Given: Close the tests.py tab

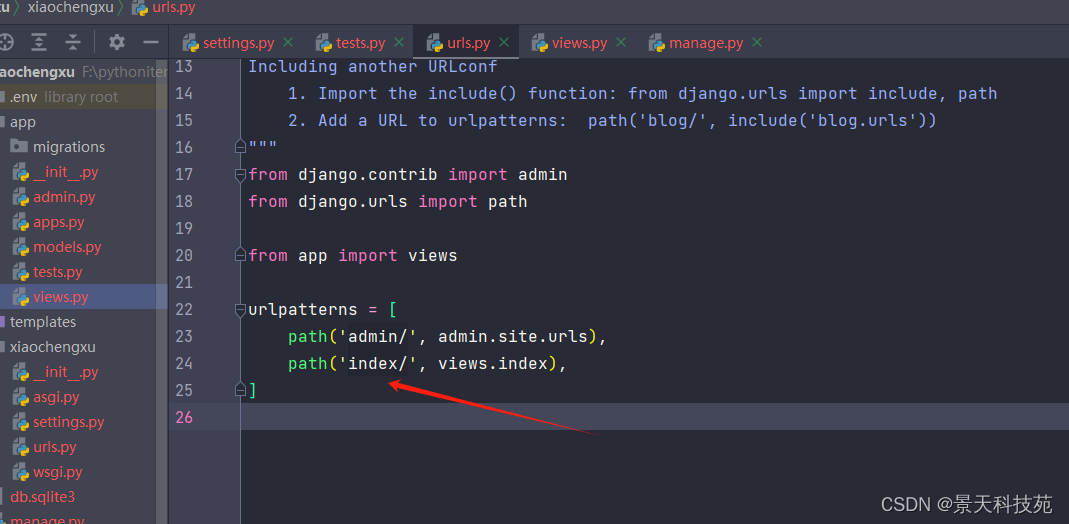Looking at the screenshot, I should tap(399, 42).
